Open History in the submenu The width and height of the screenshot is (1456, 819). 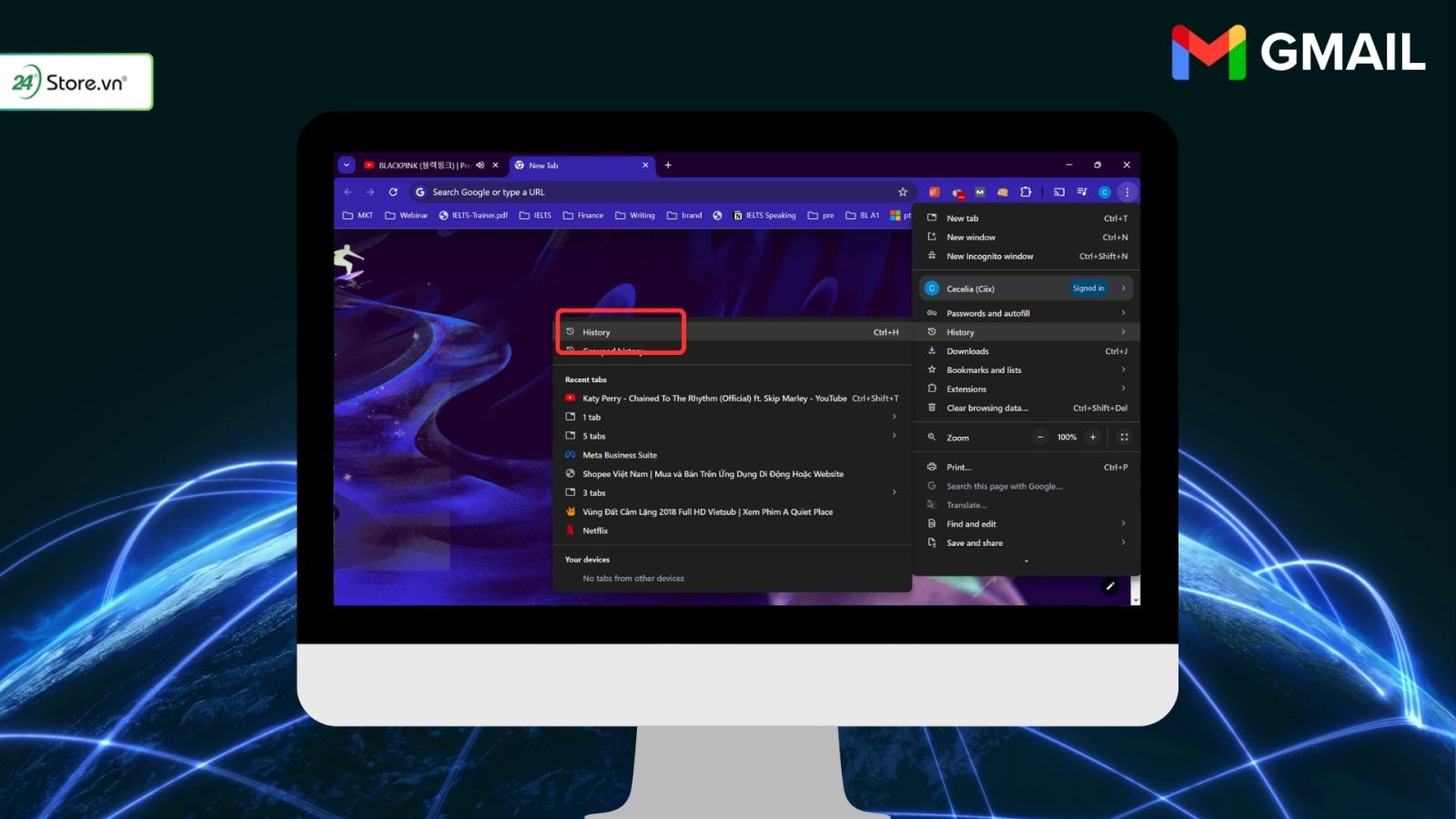tap(733, 332)
